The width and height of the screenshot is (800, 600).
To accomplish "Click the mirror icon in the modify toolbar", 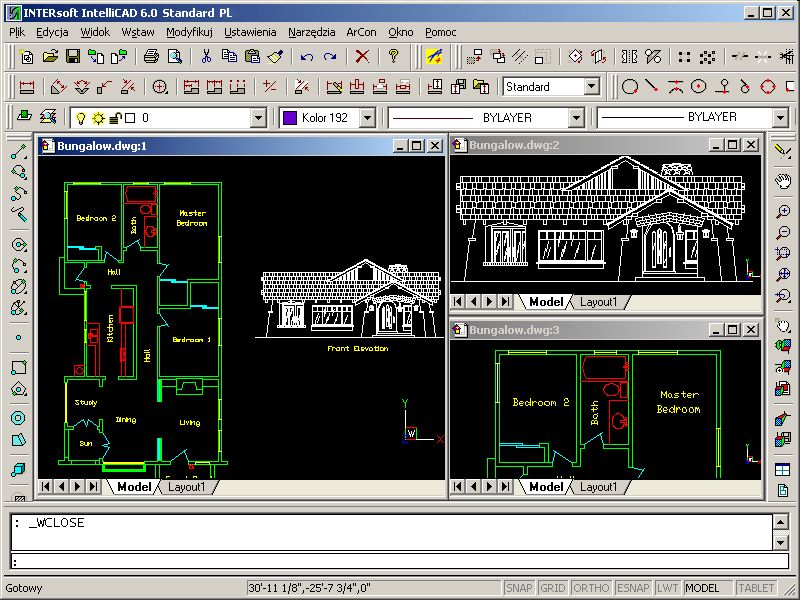I will [630, 56].
